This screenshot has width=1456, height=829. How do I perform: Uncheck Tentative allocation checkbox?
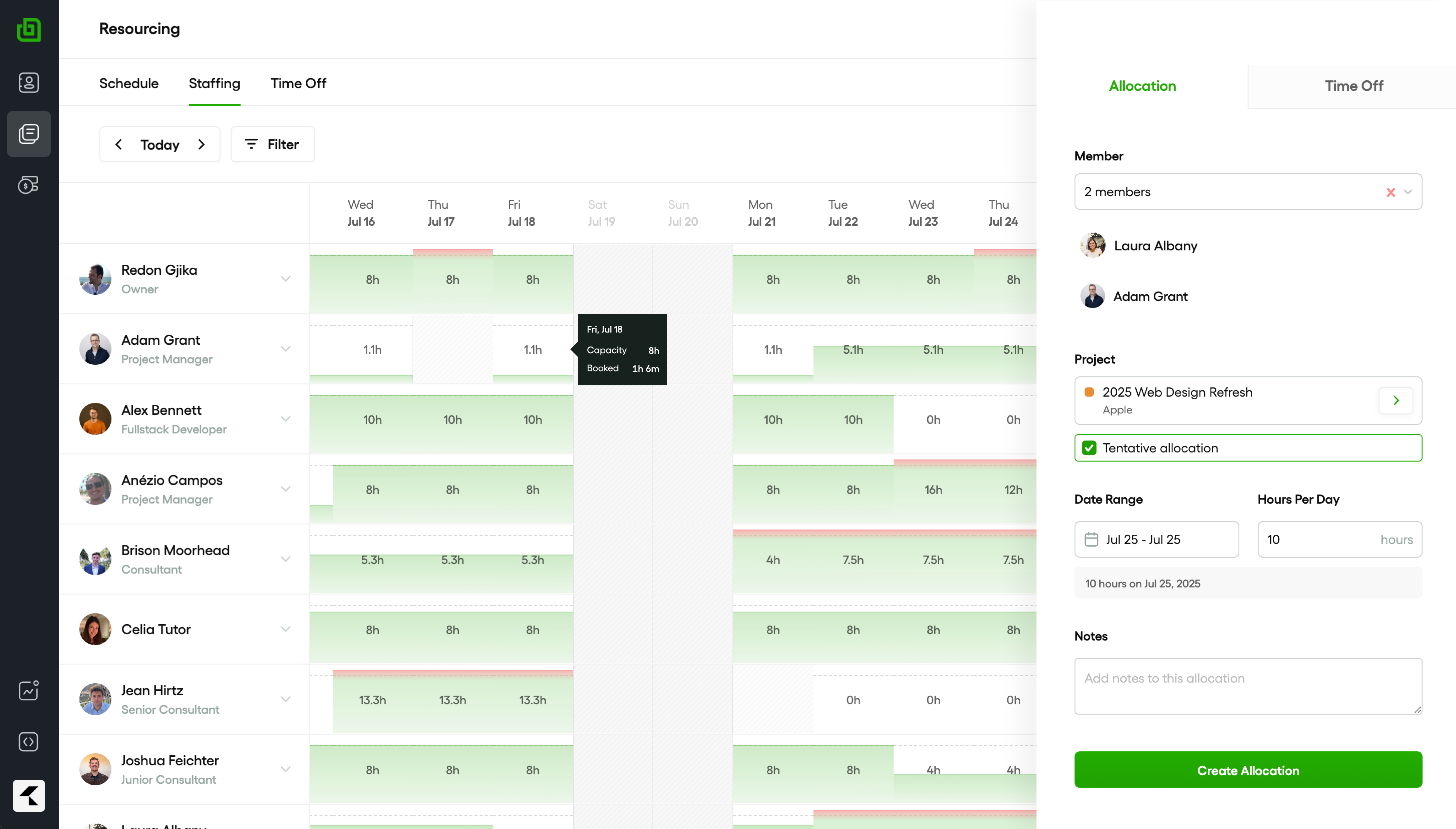pyautogui.click(x=1089, y=448)
